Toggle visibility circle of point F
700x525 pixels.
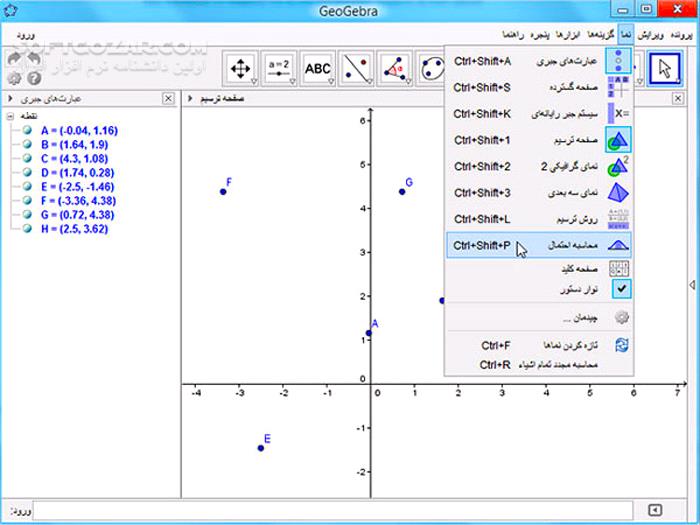click(x=28, y=200)
